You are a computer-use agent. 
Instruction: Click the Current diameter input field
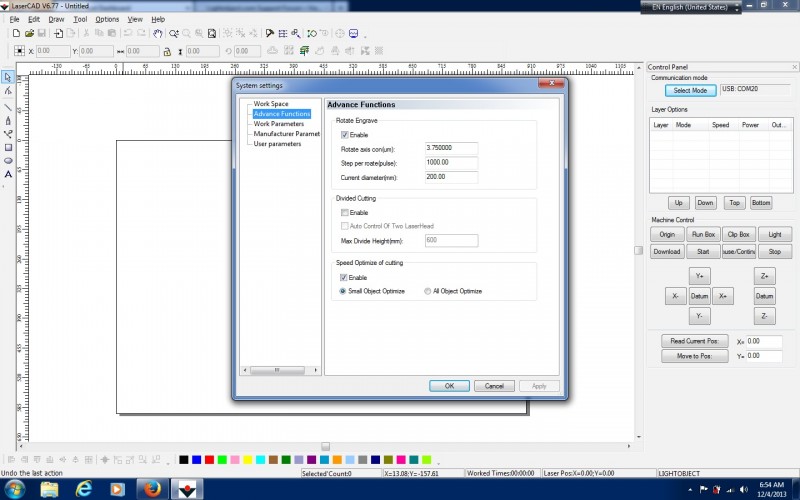[450, 176]
